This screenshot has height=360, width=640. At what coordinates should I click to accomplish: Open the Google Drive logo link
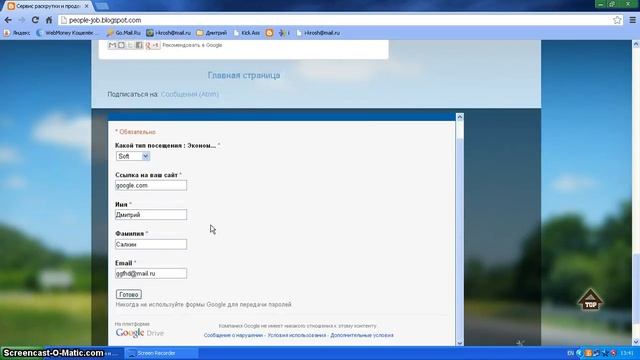pyautogui.click(x=140, y=333)
